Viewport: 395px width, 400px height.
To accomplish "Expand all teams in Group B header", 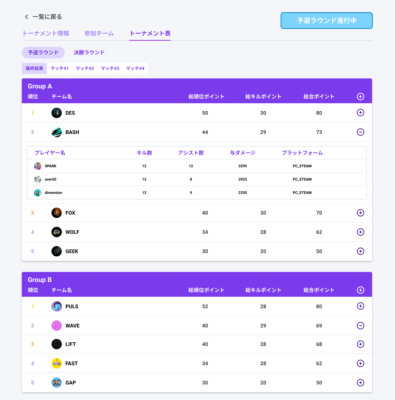I will click(x=360, y=290).
